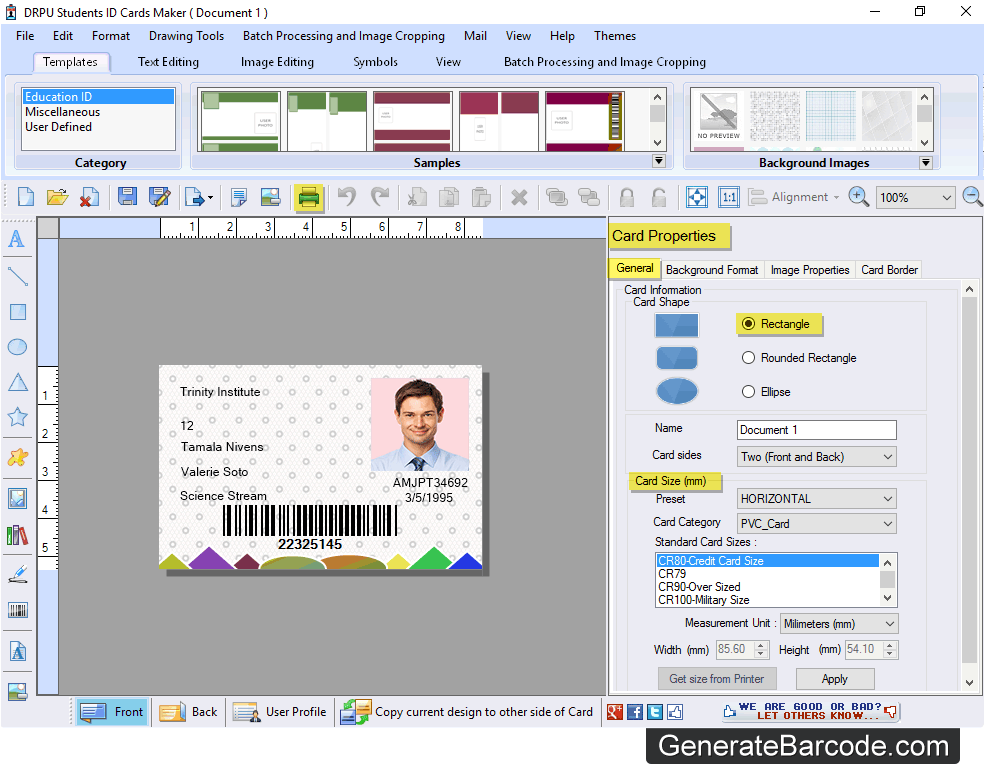The width and height of the screenshot is (984, 764).
Task: Click the Paste clipboard icon
Action: (x=481, y=197)
